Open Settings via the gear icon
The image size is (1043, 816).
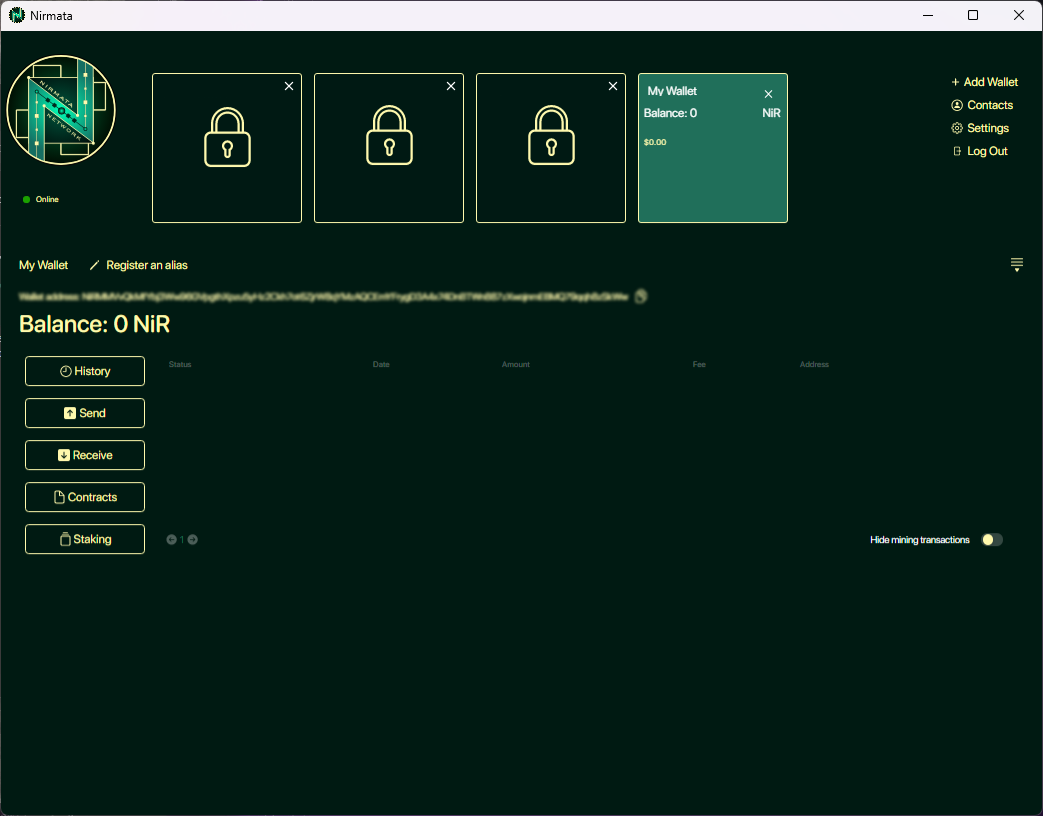coord(957,128)
